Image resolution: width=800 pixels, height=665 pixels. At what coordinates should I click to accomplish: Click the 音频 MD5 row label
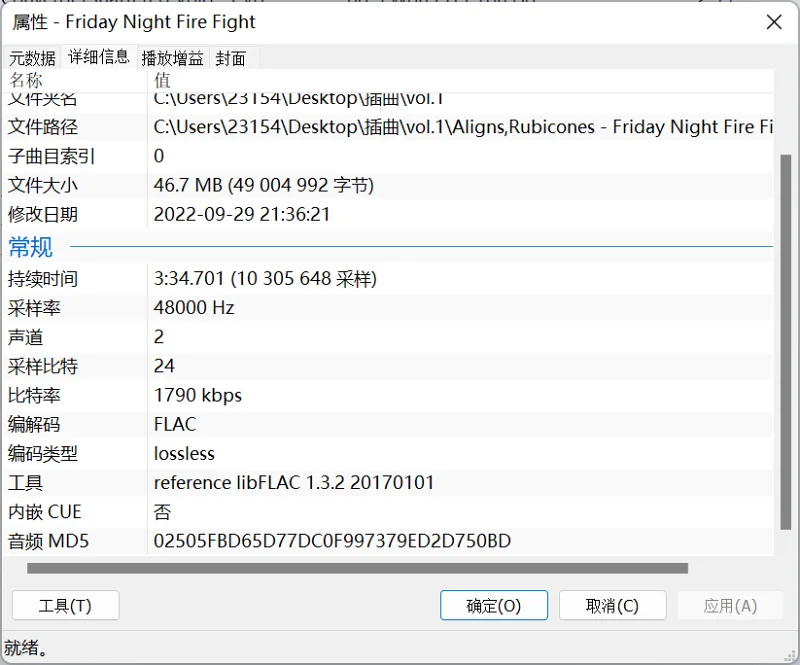pyautogui.click(x=48, y=541)
